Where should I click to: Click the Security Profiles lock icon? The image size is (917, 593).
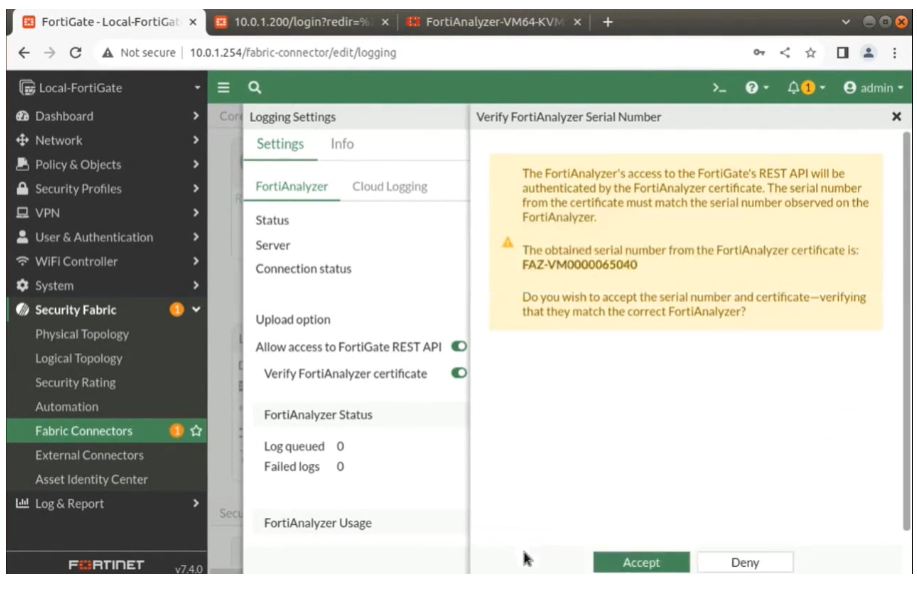(x=22, y=188)
